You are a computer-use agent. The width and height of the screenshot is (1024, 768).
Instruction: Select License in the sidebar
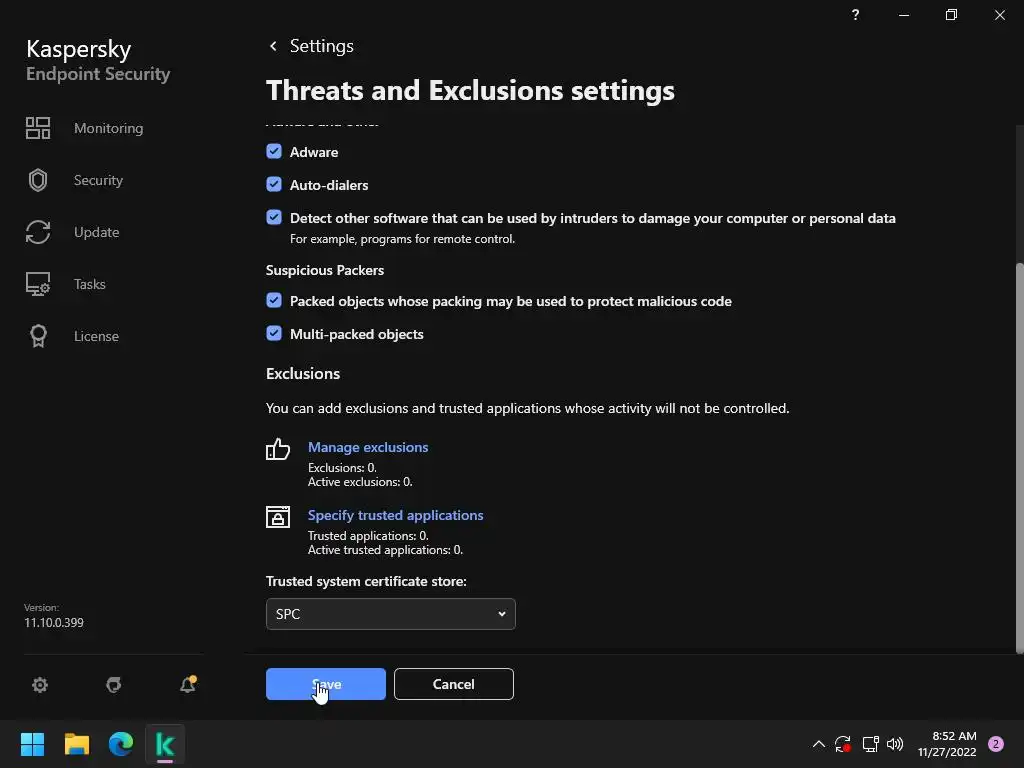(96, 336)
